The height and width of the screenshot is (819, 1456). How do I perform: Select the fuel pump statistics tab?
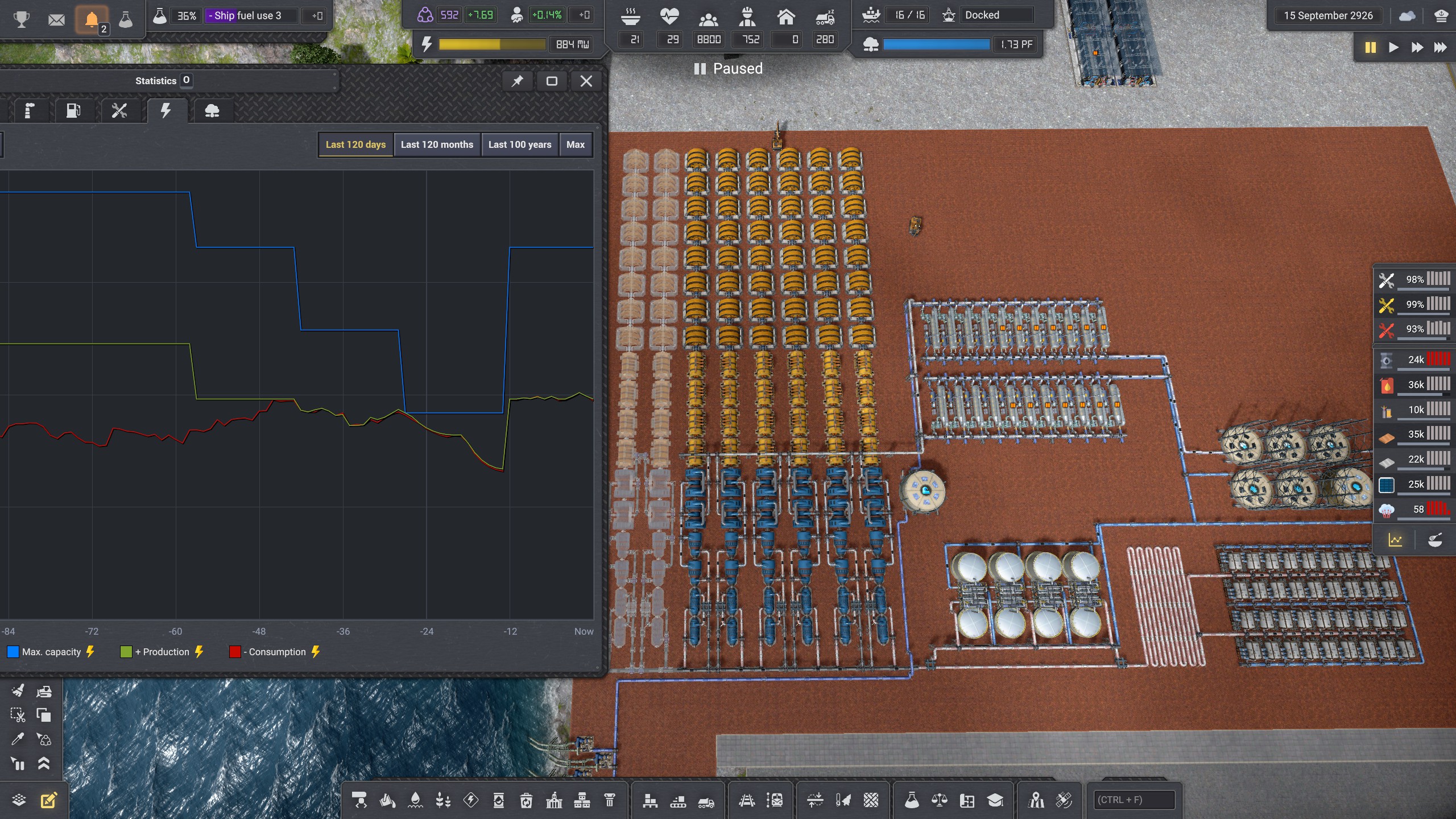click(x=73, y=110)
